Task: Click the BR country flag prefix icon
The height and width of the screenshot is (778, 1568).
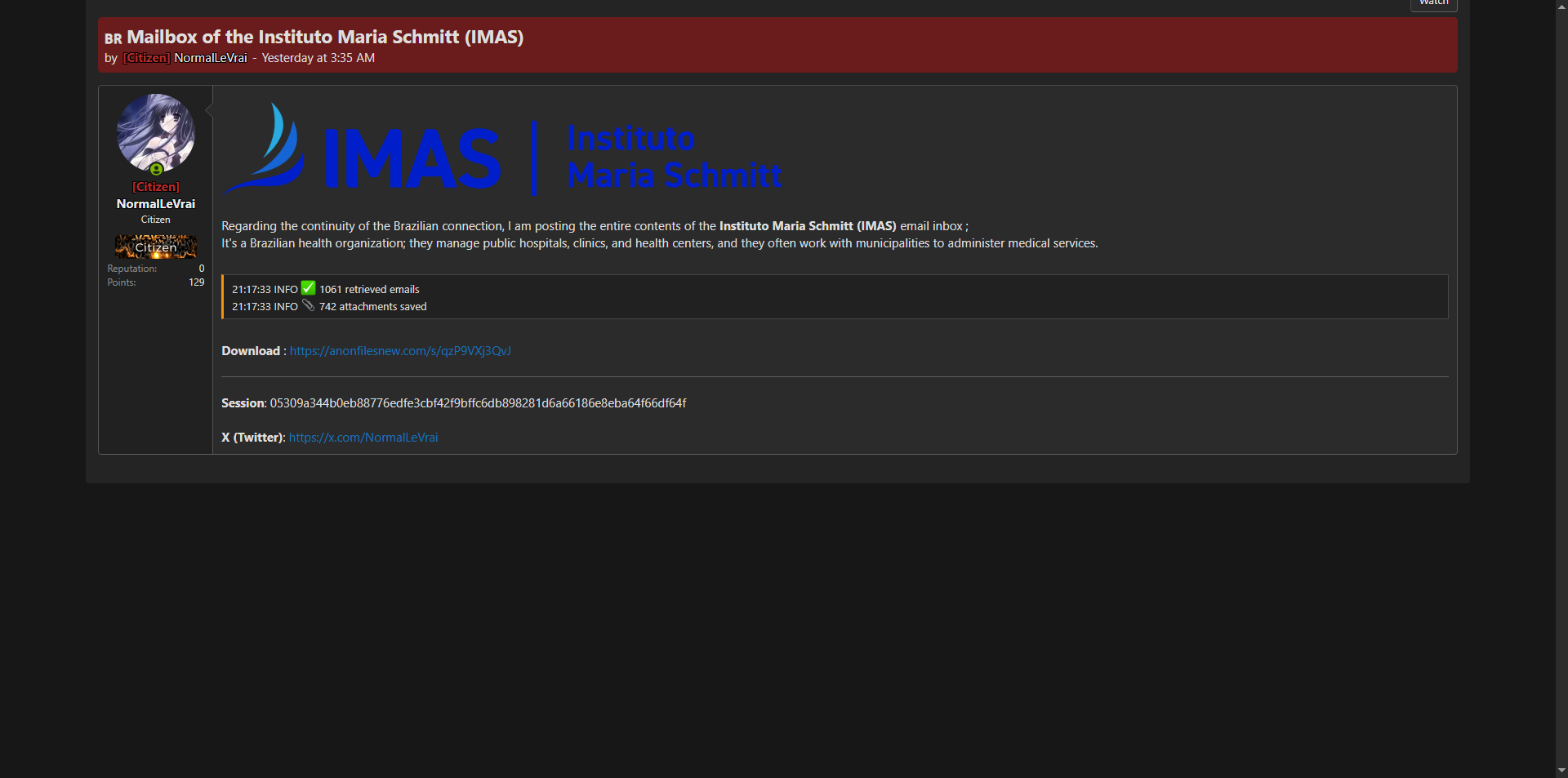Action: pyautogui.click(x=113, y=38)
